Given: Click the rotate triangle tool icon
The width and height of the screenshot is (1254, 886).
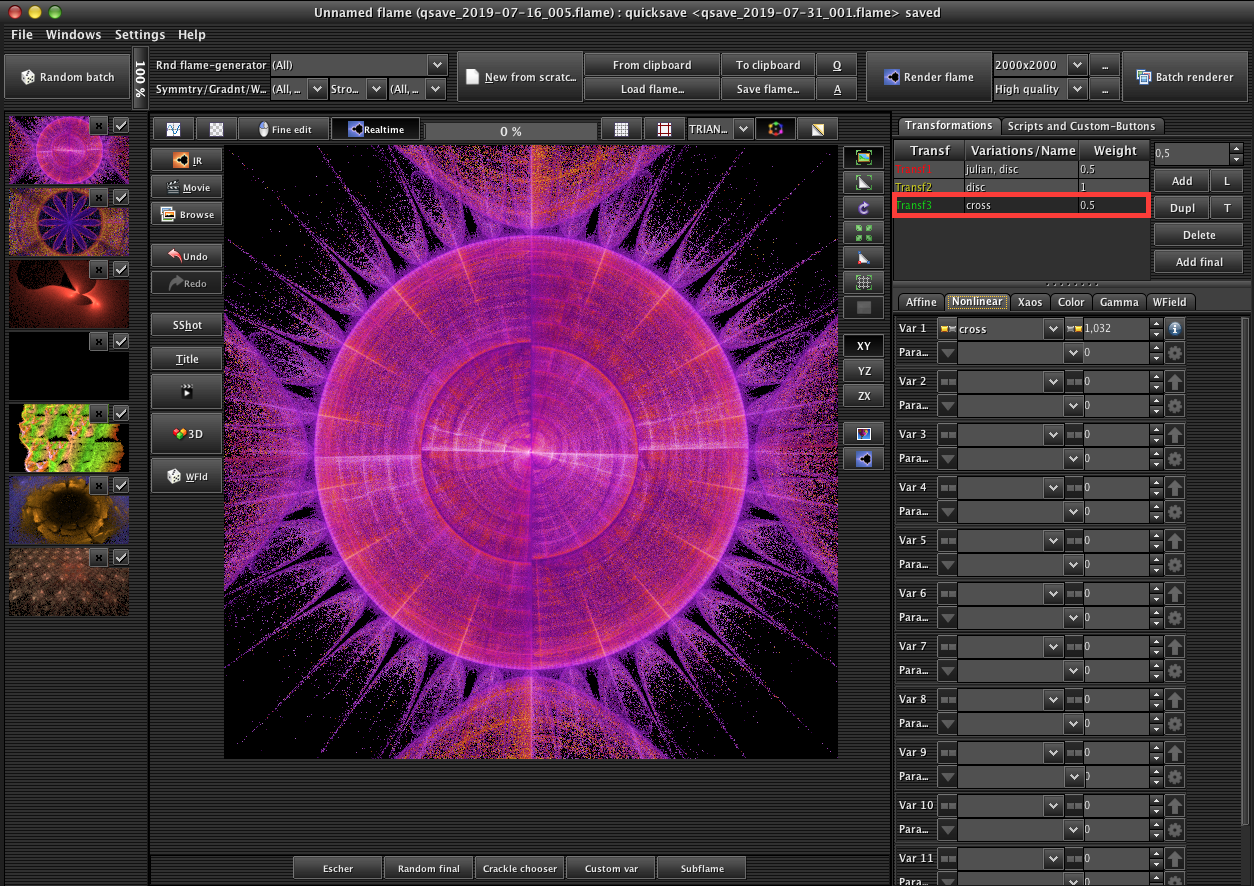Looking at the screenshot, I should (x=863, y=208).
